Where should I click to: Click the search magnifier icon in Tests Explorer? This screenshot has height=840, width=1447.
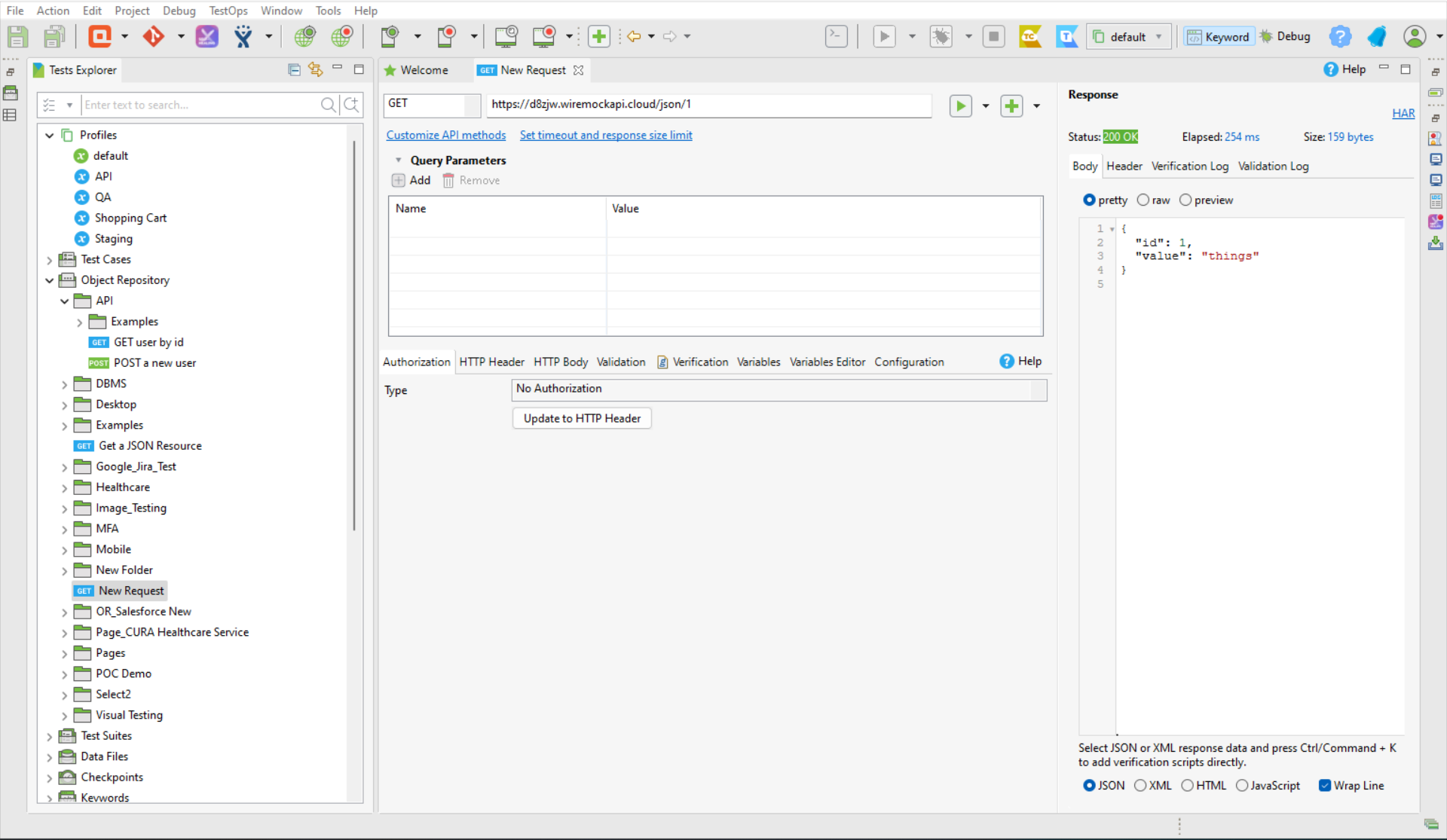pyautogui.click(x=328, y=105)
